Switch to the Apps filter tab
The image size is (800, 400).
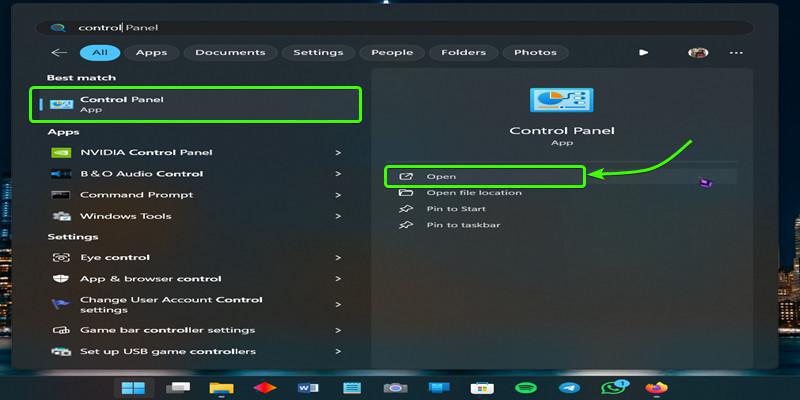coord(152,53)
